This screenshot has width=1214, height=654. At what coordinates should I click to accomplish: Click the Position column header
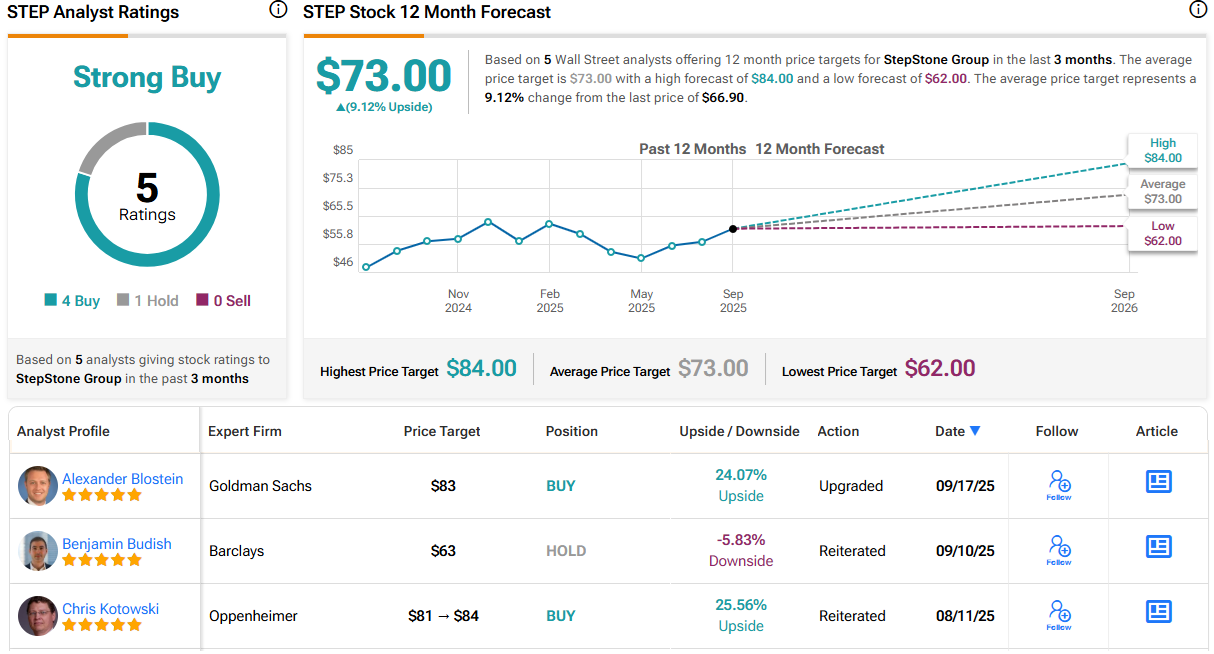(572, 431)
